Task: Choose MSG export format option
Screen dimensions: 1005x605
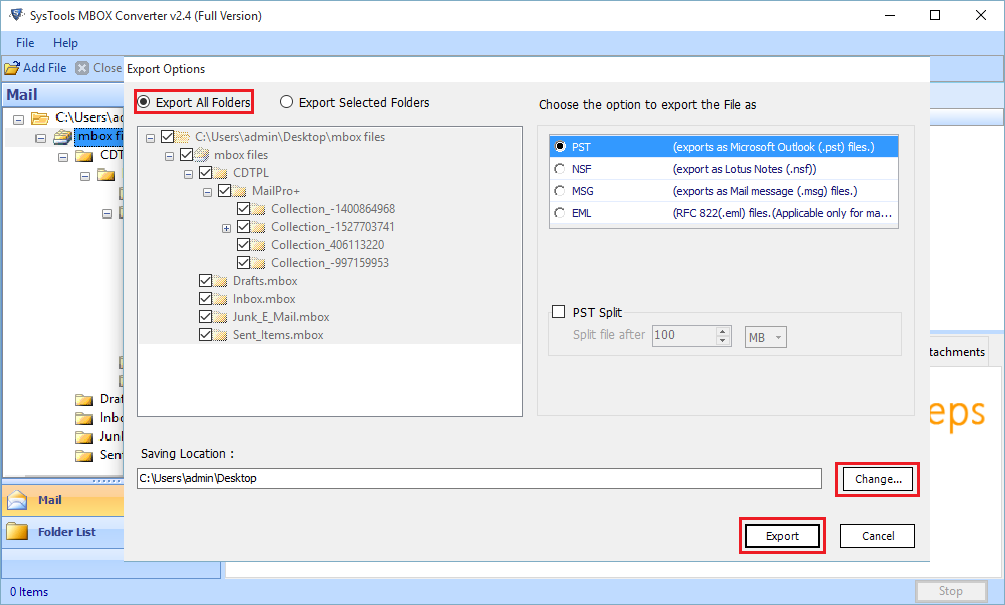Action: 560,191
